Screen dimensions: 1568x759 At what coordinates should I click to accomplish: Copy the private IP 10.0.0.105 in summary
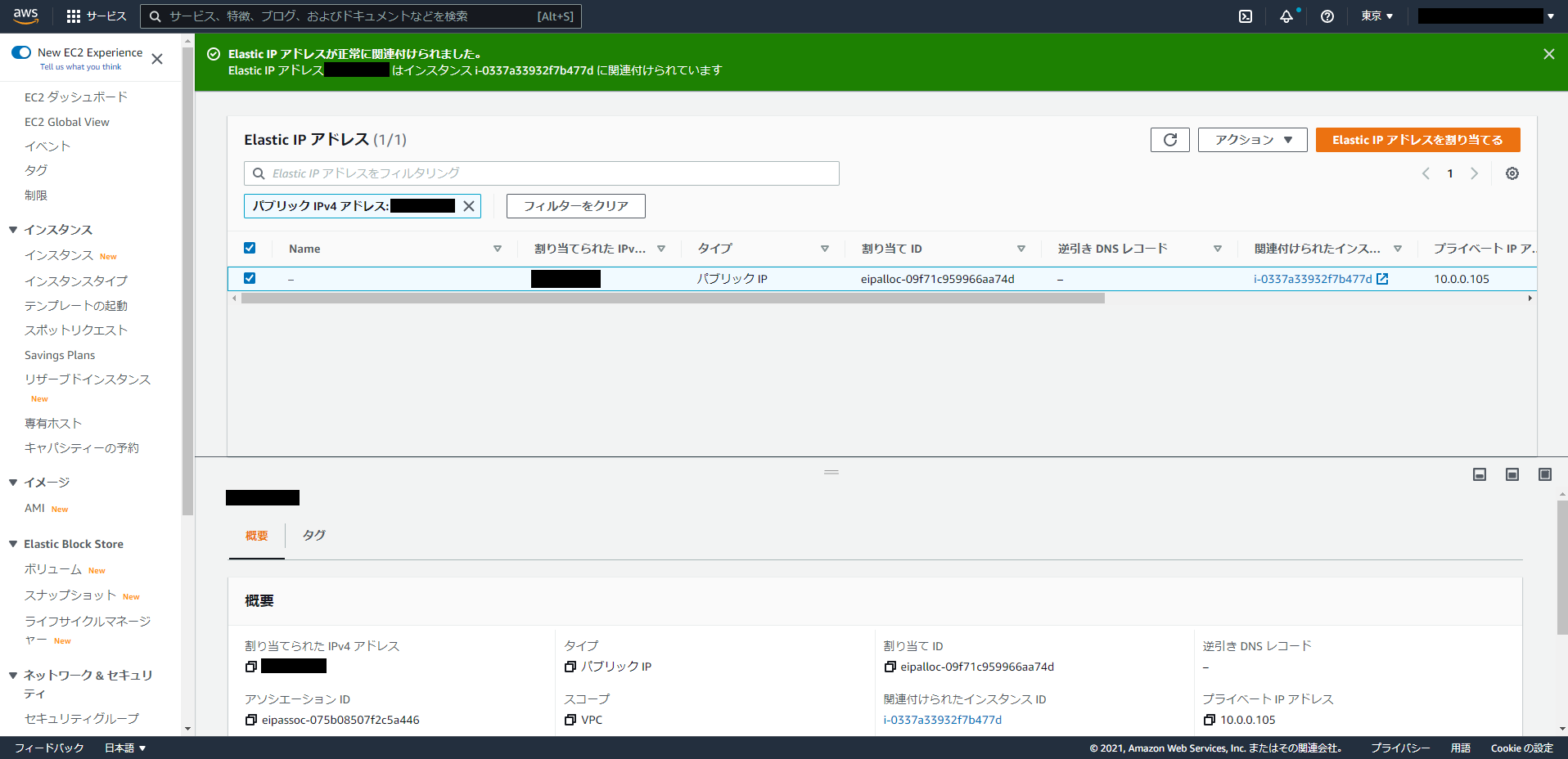click(1210, 720)
